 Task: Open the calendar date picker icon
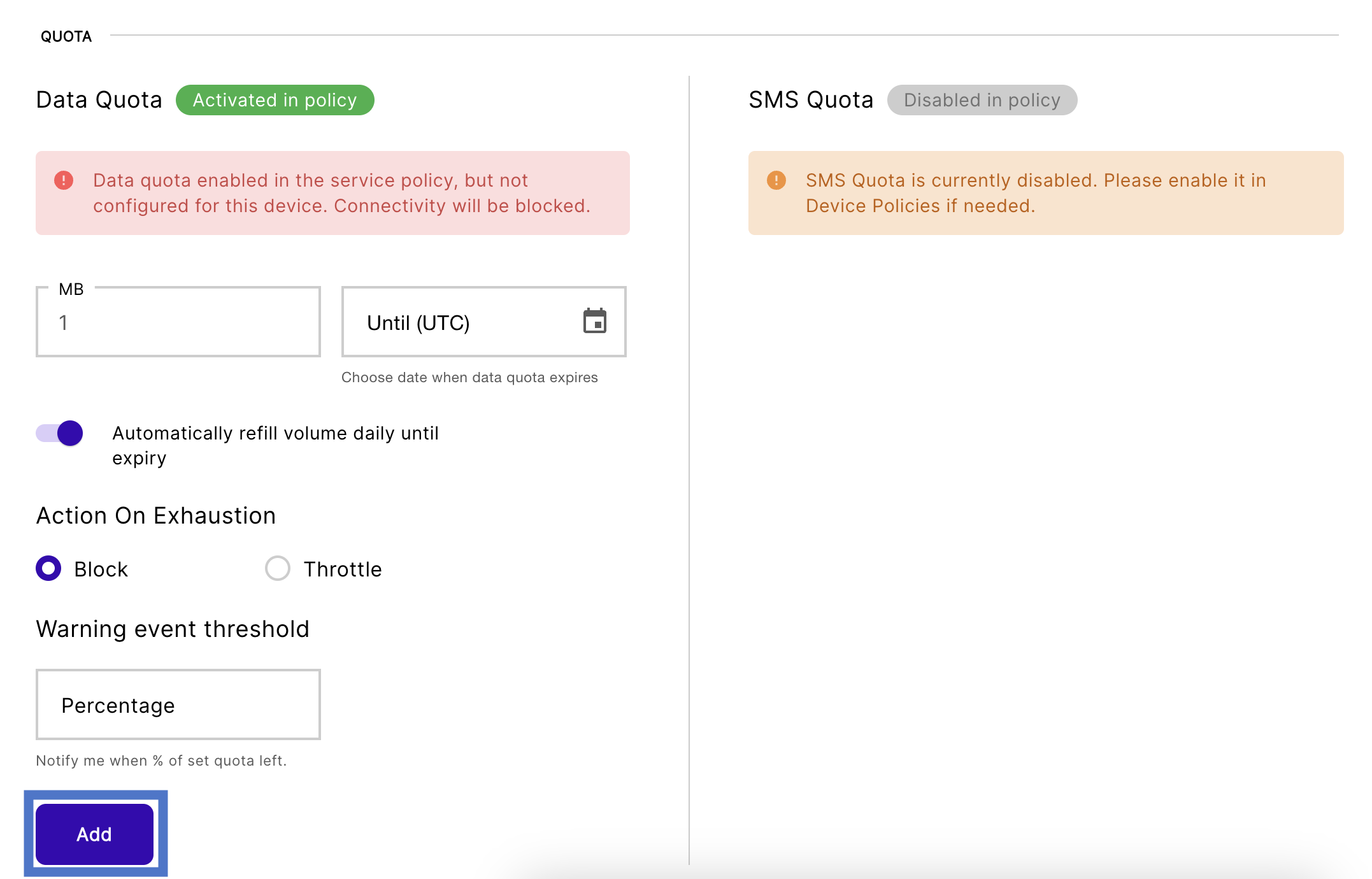coord(594,321)
